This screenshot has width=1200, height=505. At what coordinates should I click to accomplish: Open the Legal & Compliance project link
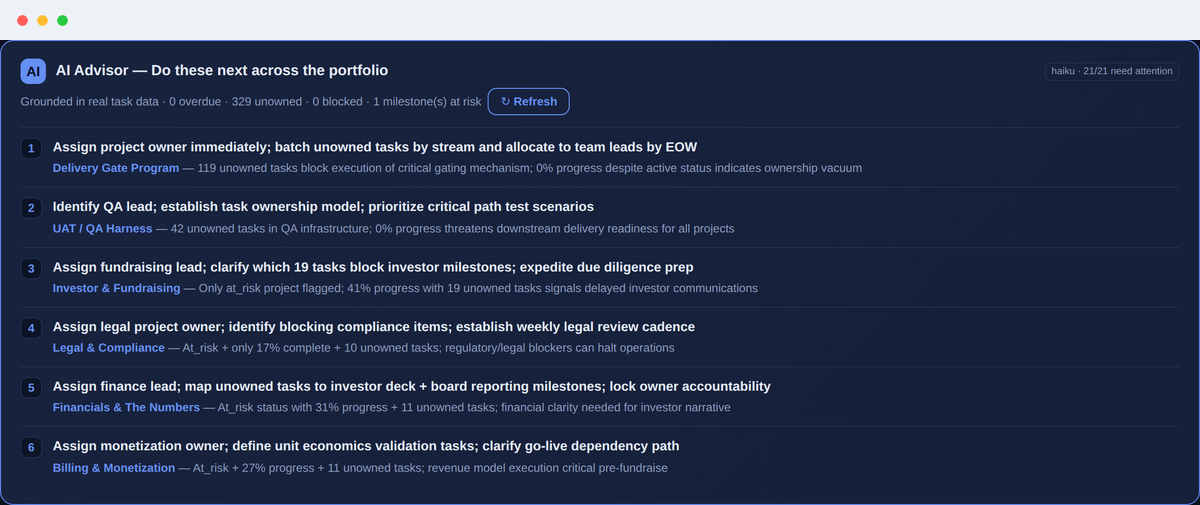[x=109, y=348]
